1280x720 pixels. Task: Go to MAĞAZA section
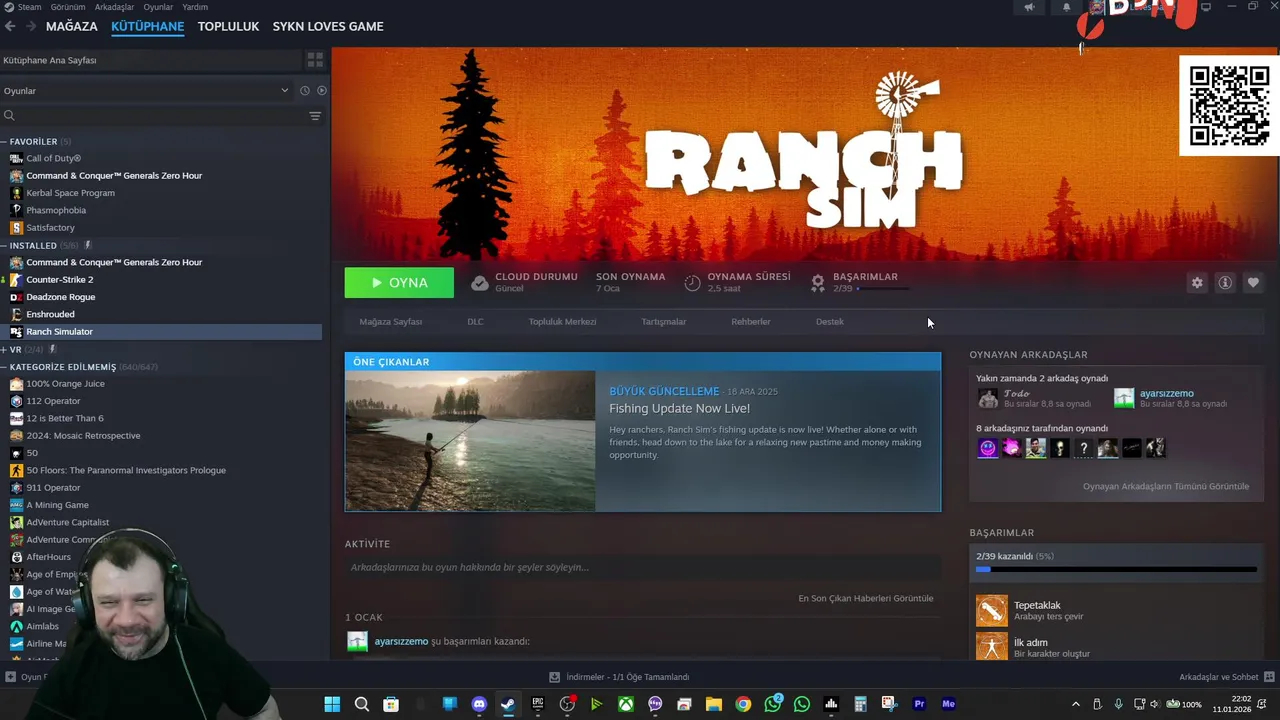(x=72, y=26)
